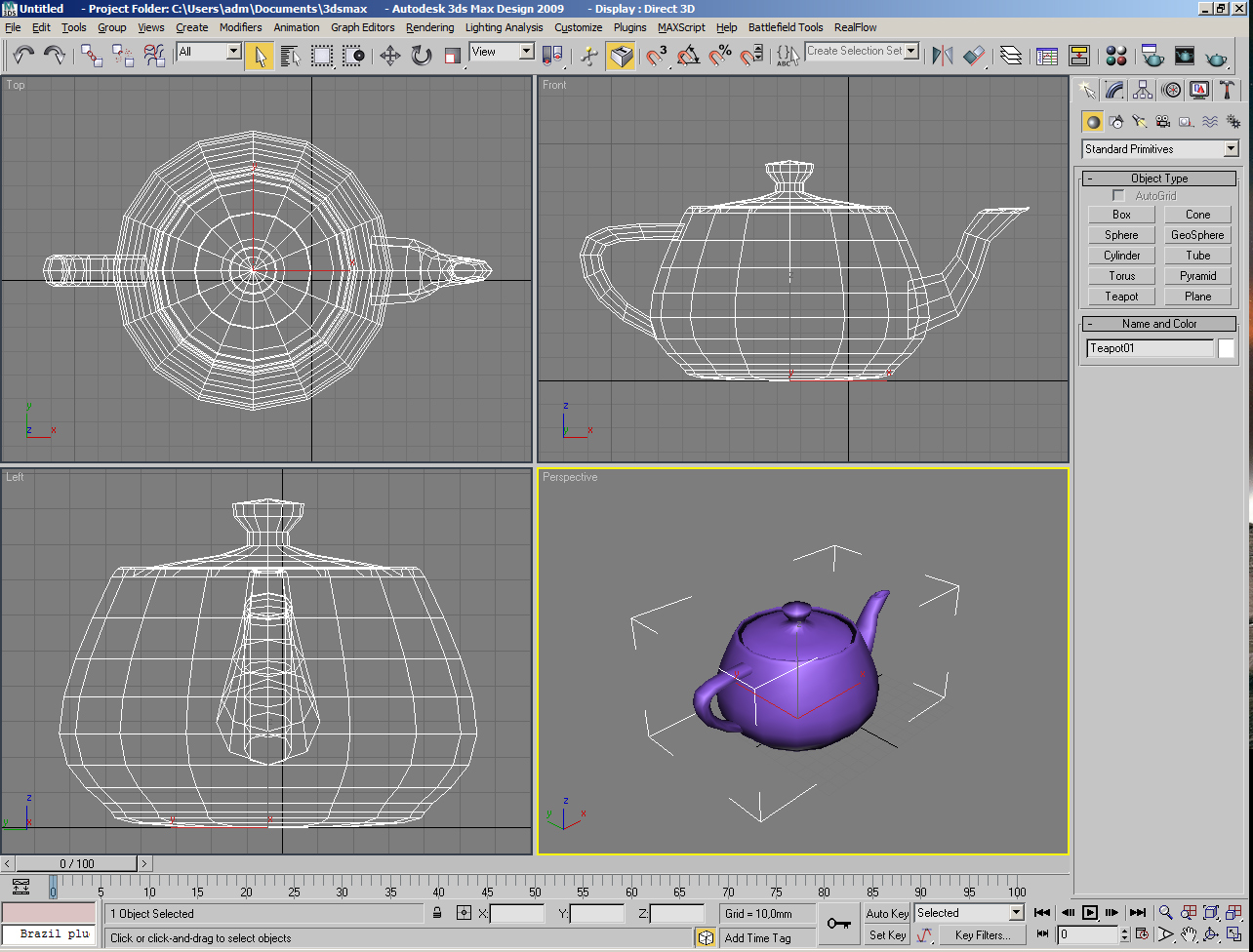The image size is (1253, 952).
Task: Open the Rendering menu
Action: pyautogui.click(x=429, y=27)
